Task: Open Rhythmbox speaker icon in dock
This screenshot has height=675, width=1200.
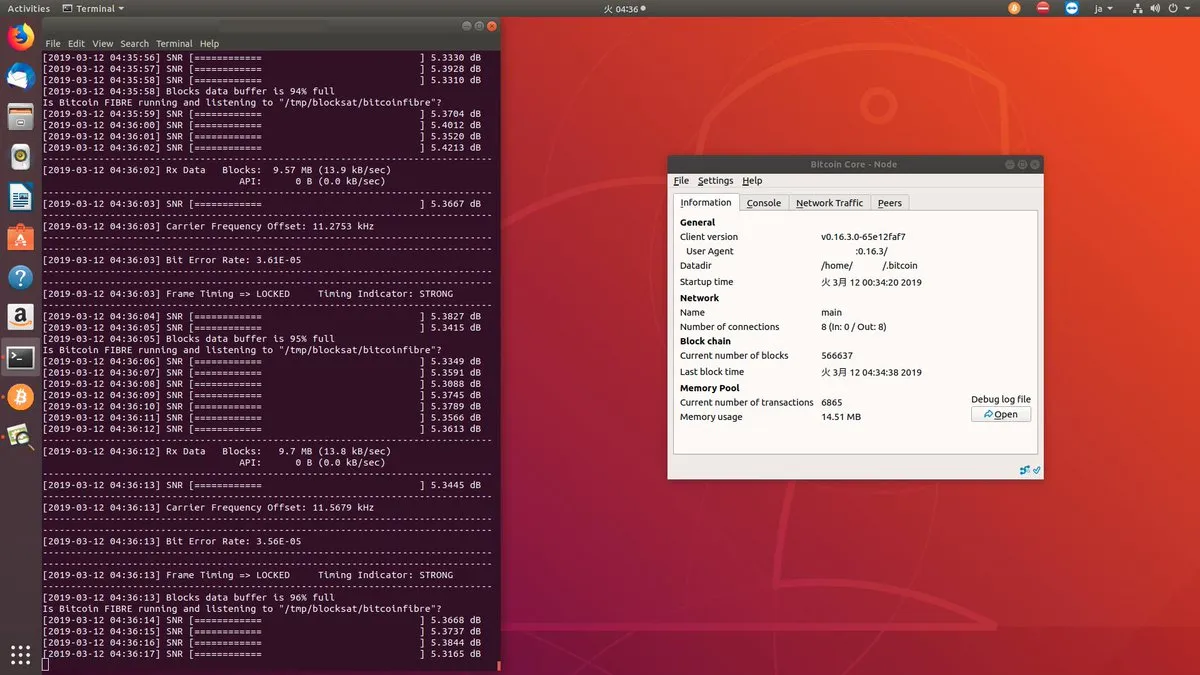Action: click(20, 157)
